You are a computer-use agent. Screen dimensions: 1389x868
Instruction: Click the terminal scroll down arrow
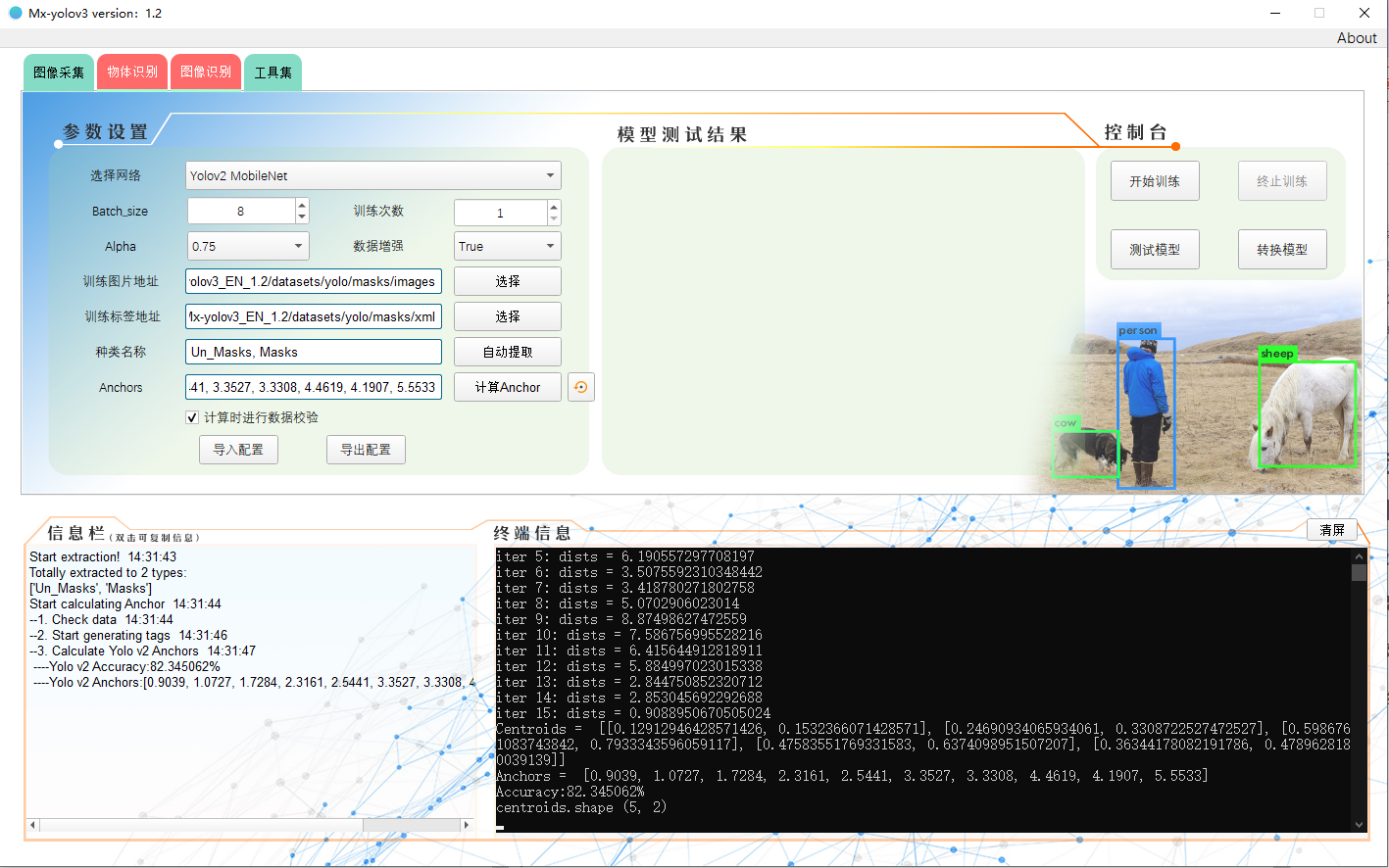point(1359,825)
